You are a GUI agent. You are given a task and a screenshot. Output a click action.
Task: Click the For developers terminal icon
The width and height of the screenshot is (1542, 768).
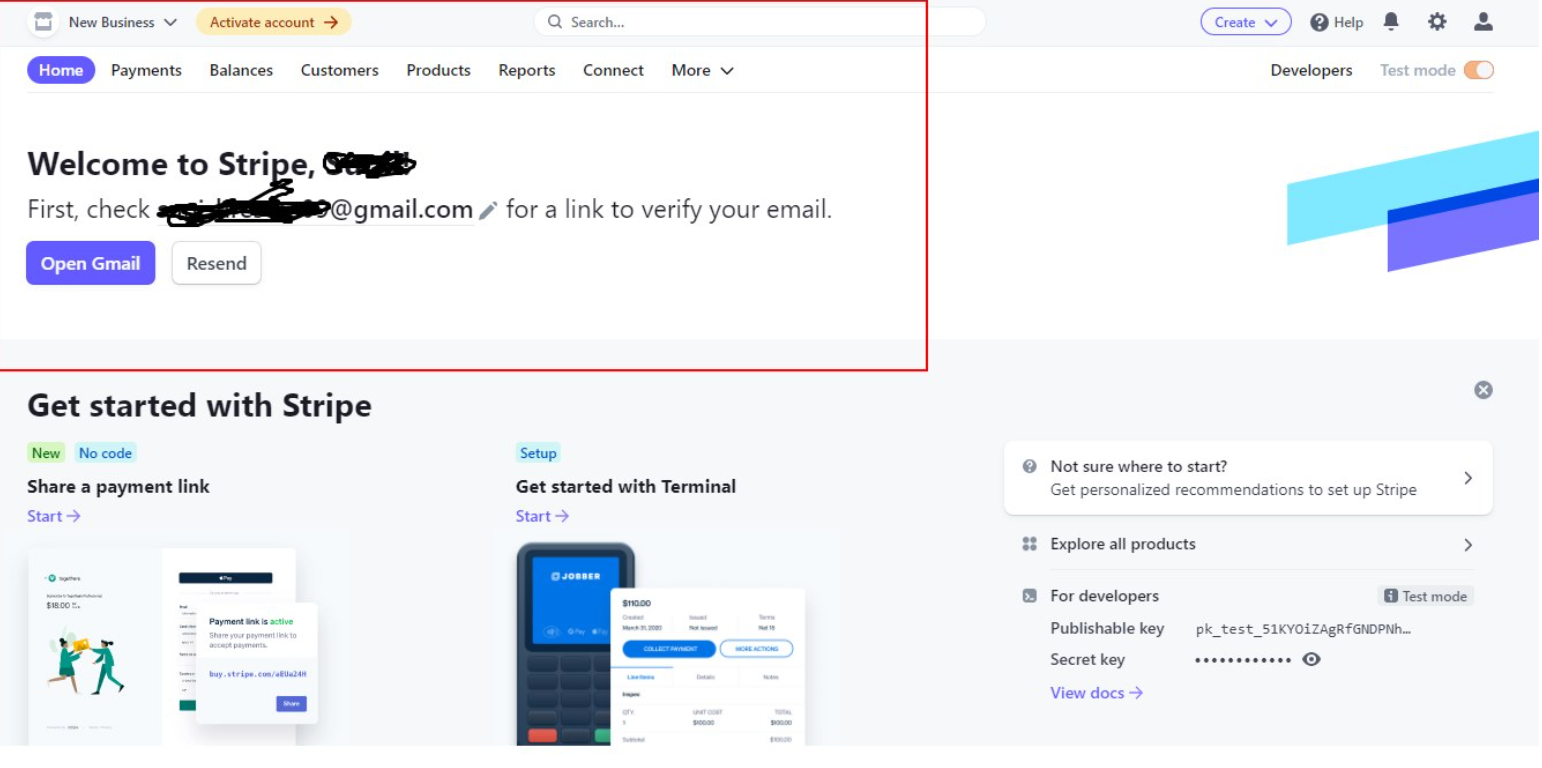point(1027,595)
